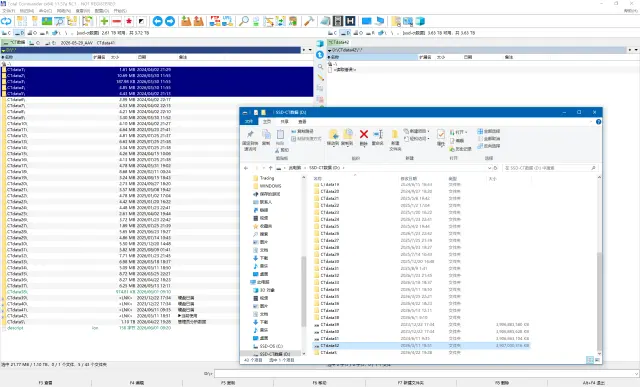
Task: Click the Explorer search box
Action: point(550,168)
